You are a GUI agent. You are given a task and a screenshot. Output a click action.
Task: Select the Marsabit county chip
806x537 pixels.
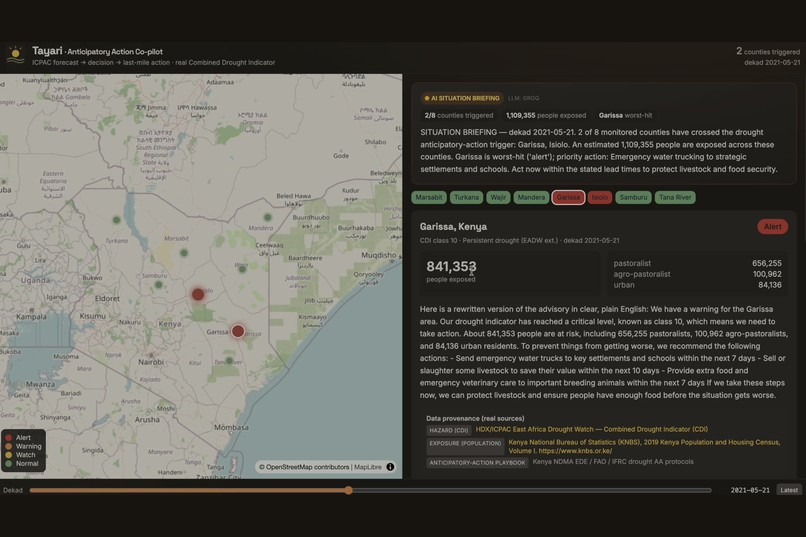(429, 197)
